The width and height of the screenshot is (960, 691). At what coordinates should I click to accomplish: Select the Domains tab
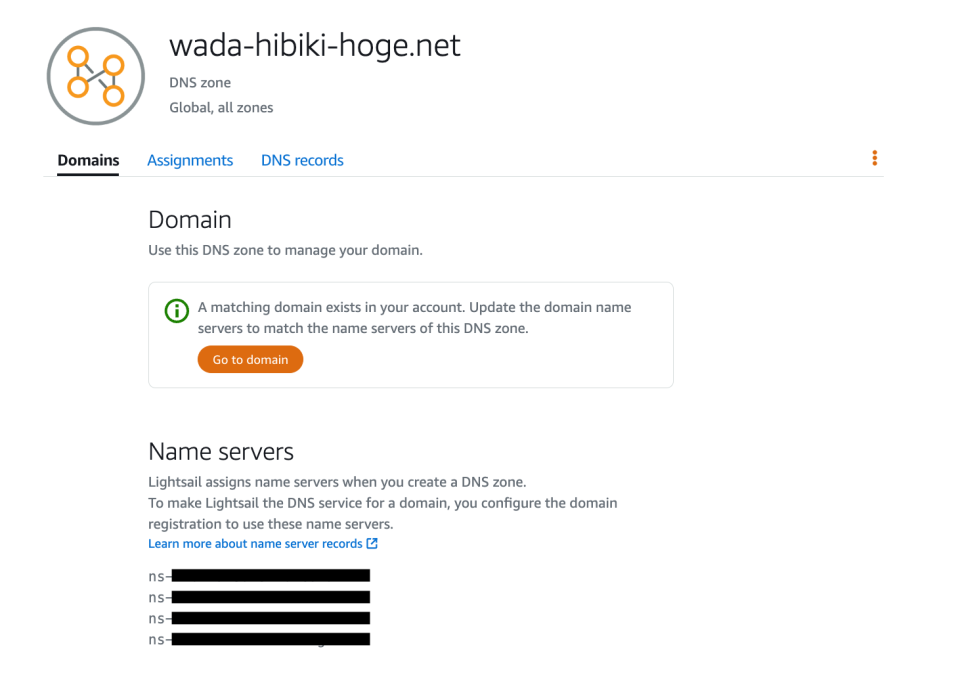pos(88,160)
